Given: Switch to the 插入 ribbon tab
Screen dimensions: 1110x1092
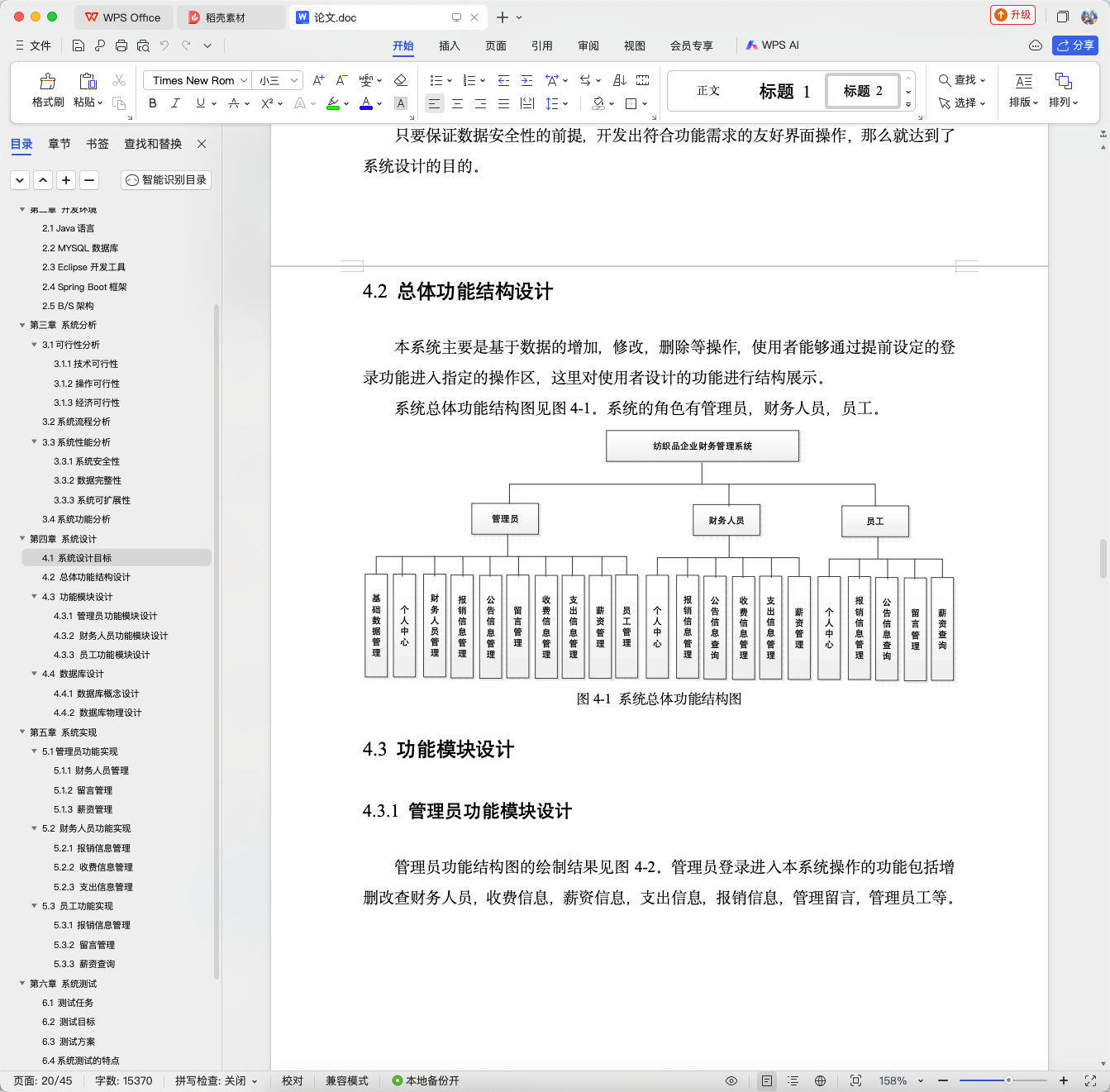Looking at the screenshot, I should (449, 45).
